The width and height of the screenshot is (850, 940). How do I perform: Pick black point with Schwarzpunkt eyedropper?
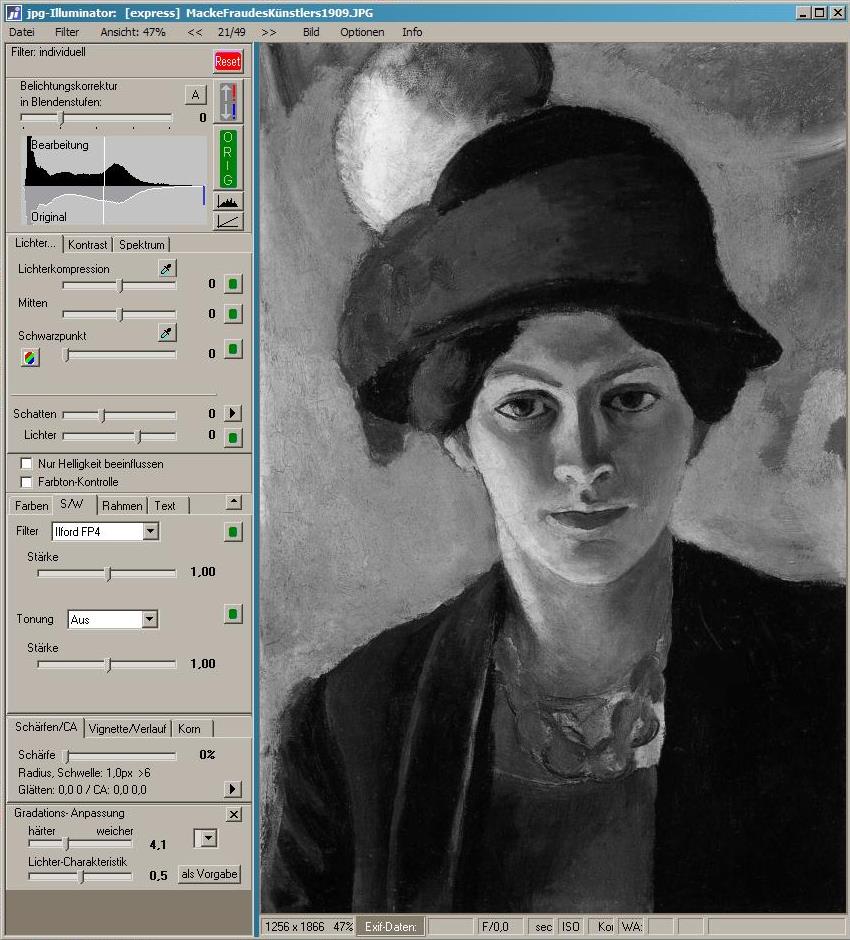(167, 334)
